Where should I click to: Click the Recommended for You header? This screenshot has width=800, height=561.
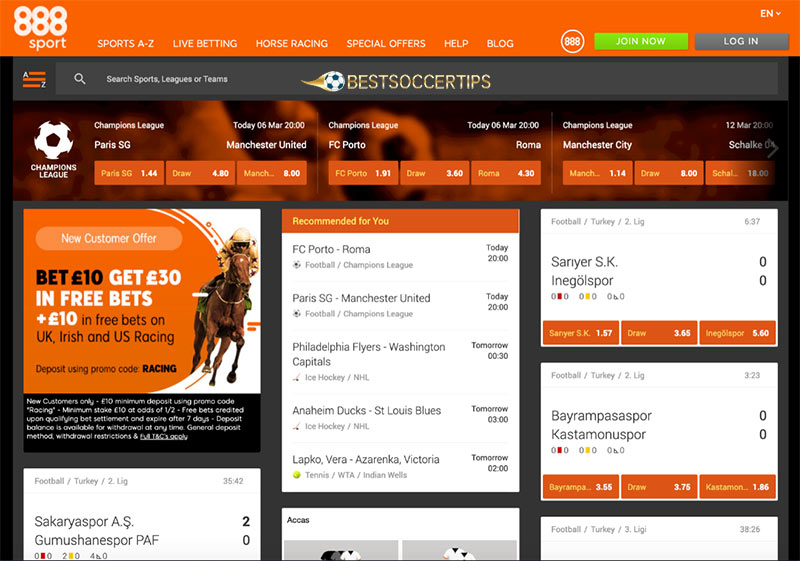pyautogui.click(x=400, y=221)
